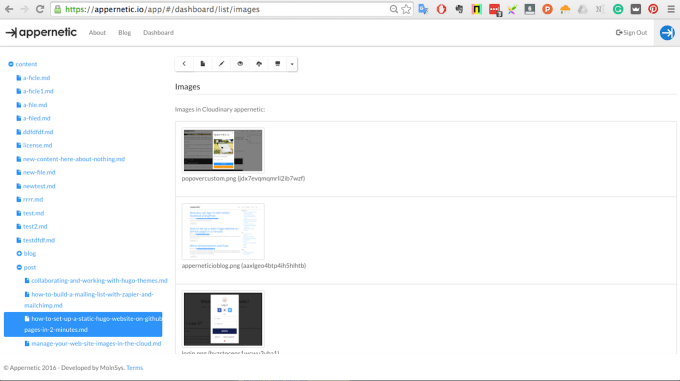680x381 pixels.
Task: Click the black N colorful extension icon
Action: pos(477,9)
